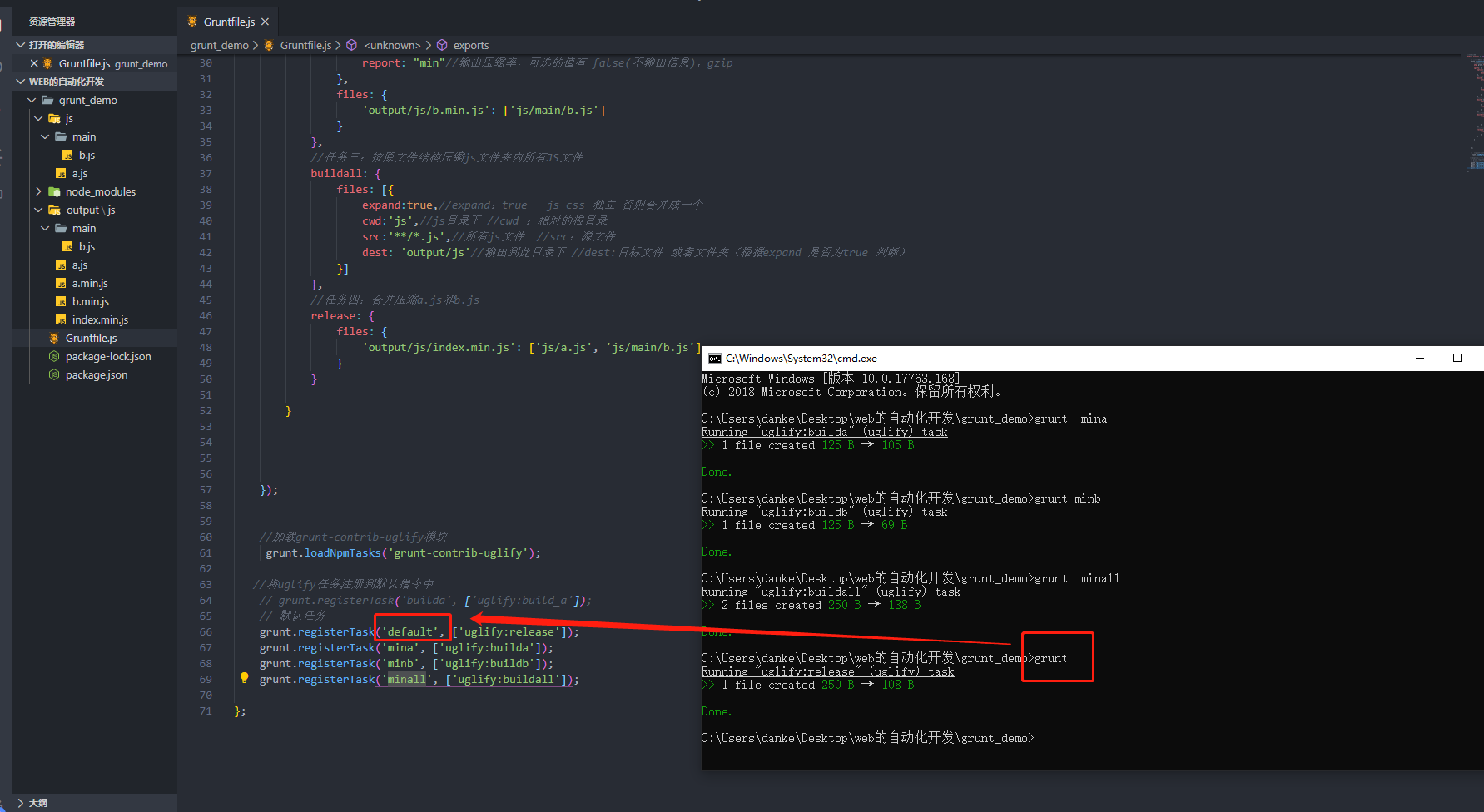Click the lightbulb quick-fix icon on line 69
The width and height of the screenshot is (1484, 812).
[x=244, y=678]
